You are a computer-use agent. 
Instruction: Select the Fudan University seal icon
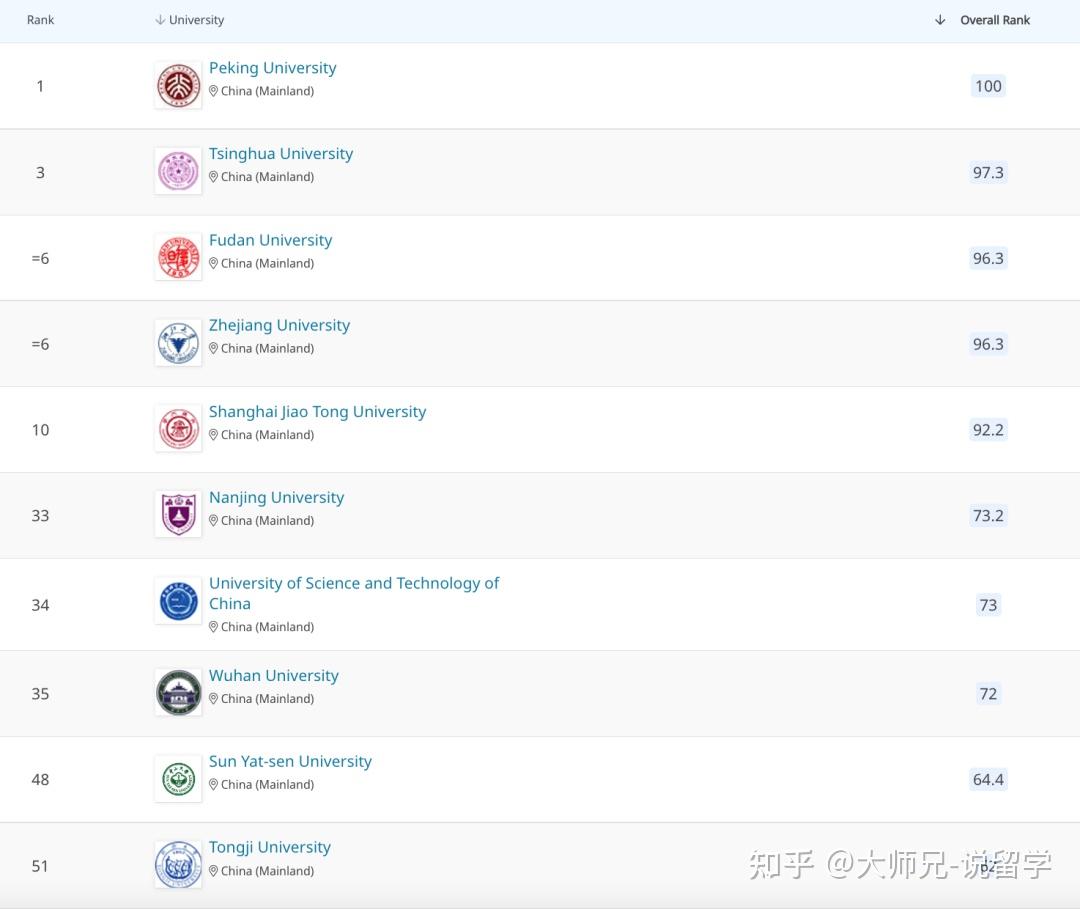(178, 256)
